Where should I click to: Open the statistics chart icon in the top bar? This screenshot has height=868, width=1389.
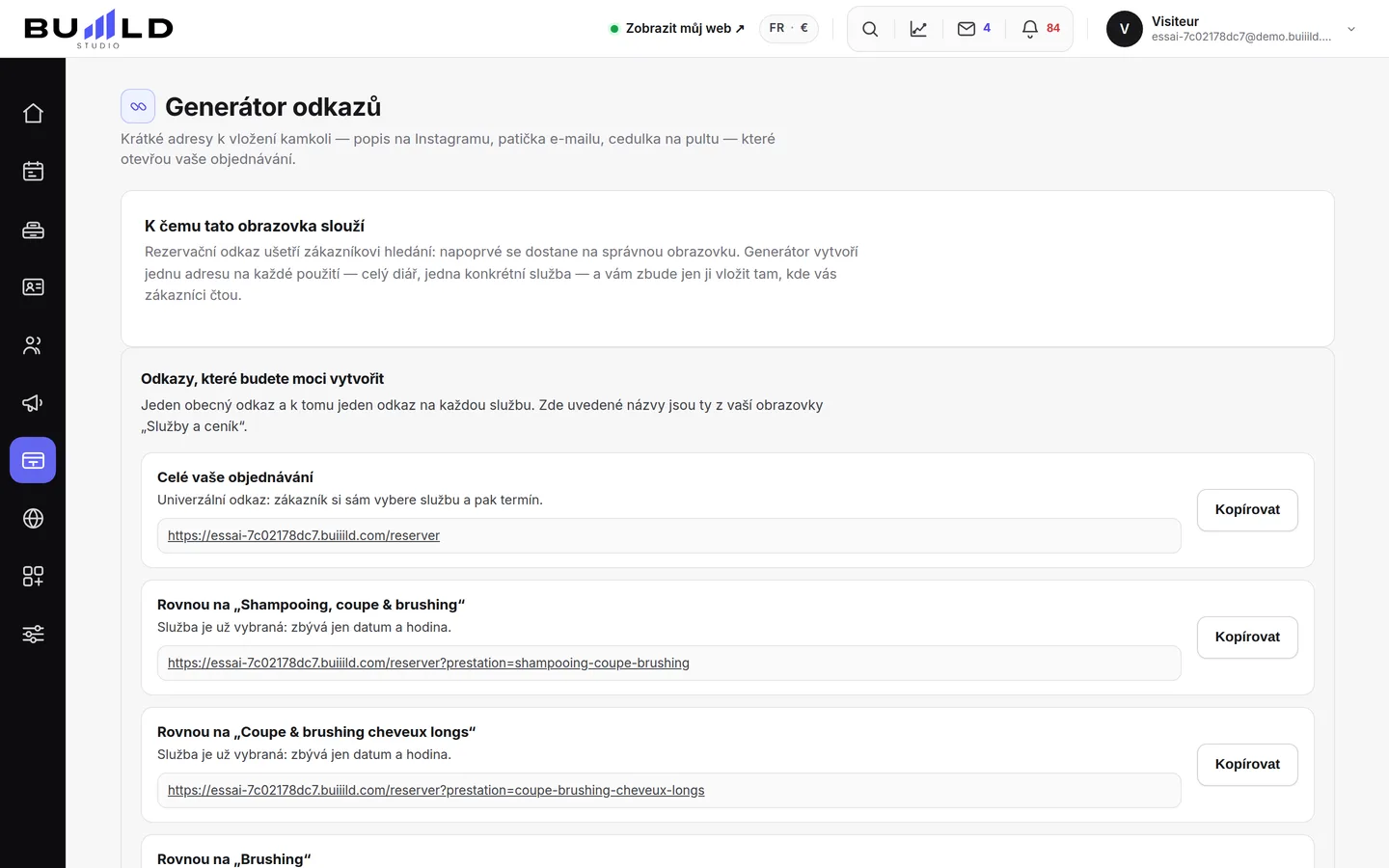918,29
